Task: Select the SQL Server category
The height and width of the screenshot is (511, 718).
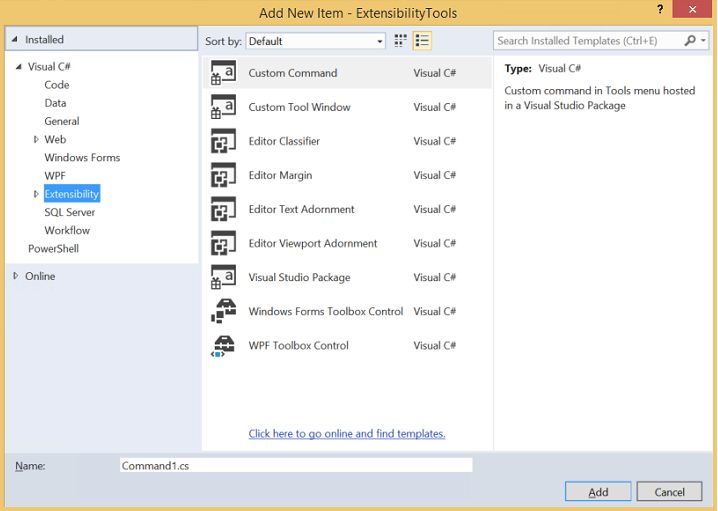Action: coord(70,212)
